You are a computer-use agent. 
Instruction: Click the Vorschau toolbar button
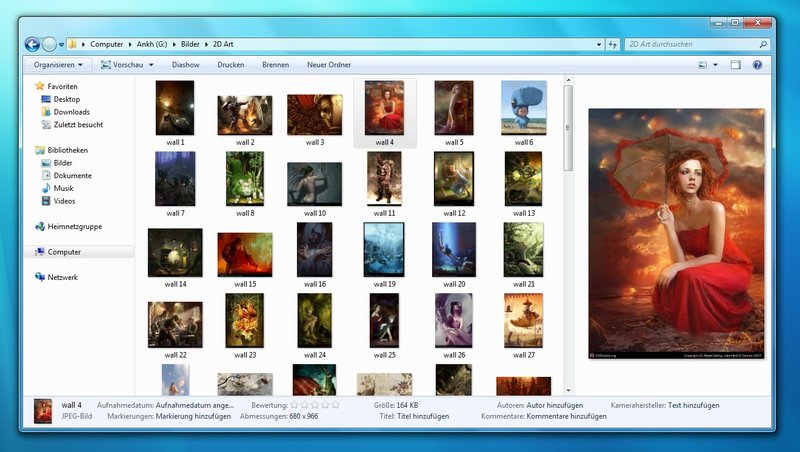122,65
